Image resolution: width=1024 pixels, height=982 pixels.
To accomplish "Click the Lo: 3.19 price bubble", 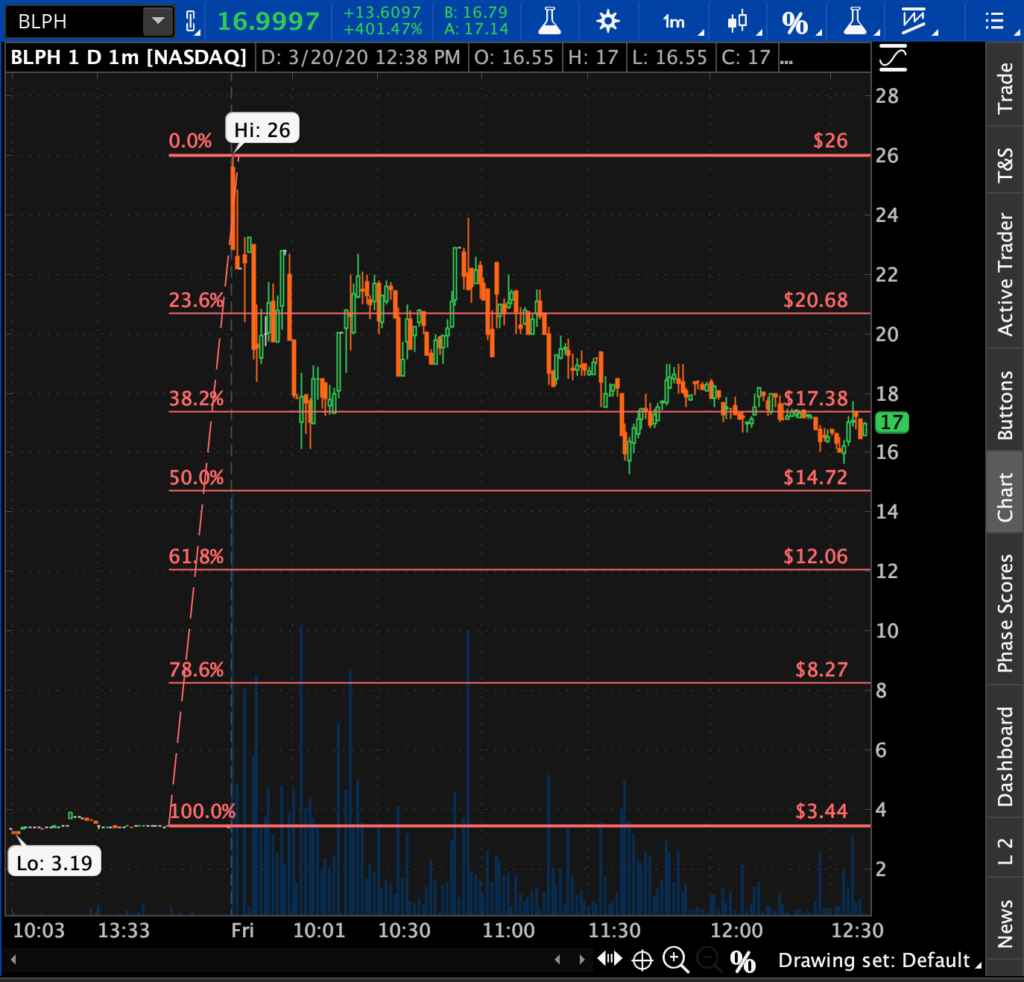I will tap(54, 863).
